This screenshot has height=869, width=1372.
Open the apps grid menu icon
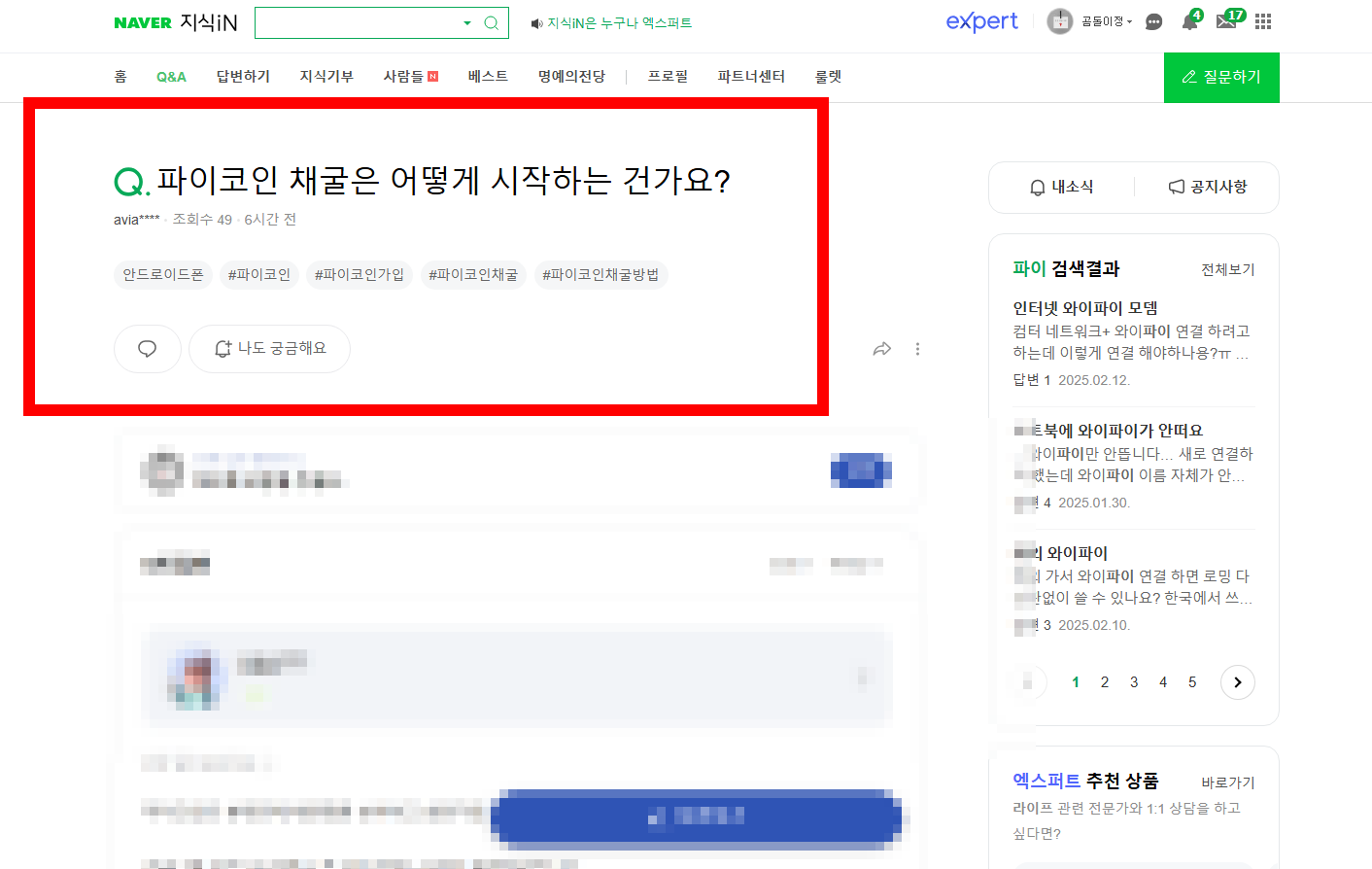1263,21
